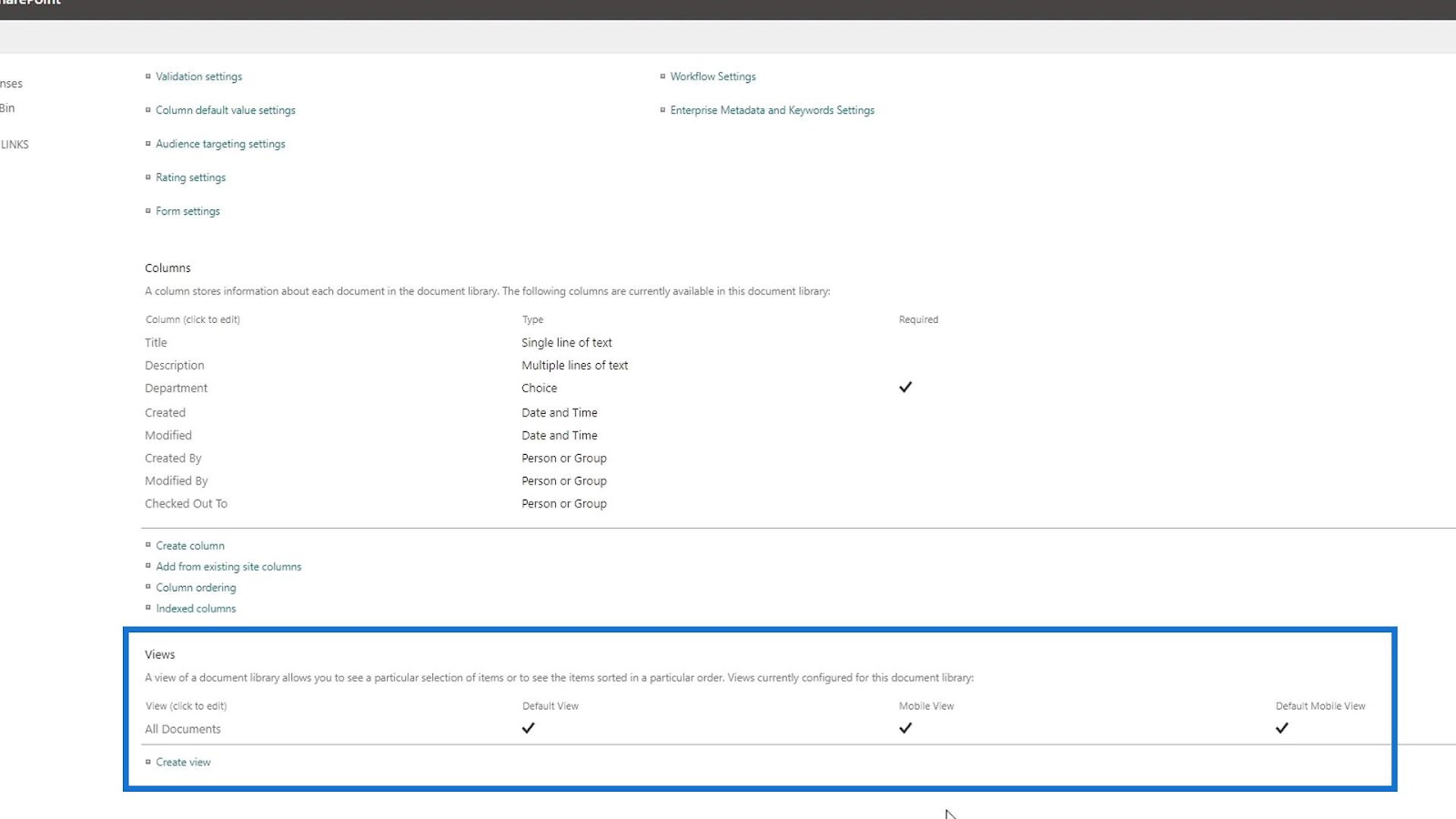
Task: Click the Columns section heading
Action: tap(167, 268)
